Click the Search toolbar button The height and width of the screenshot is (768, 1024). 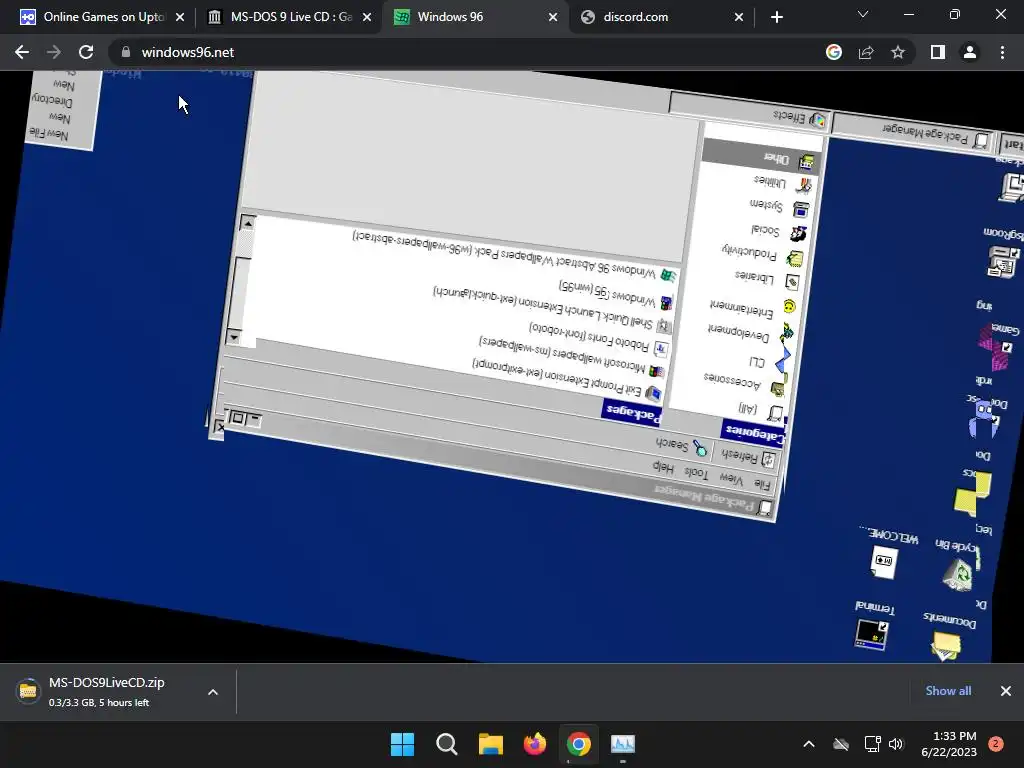(681, 445)
